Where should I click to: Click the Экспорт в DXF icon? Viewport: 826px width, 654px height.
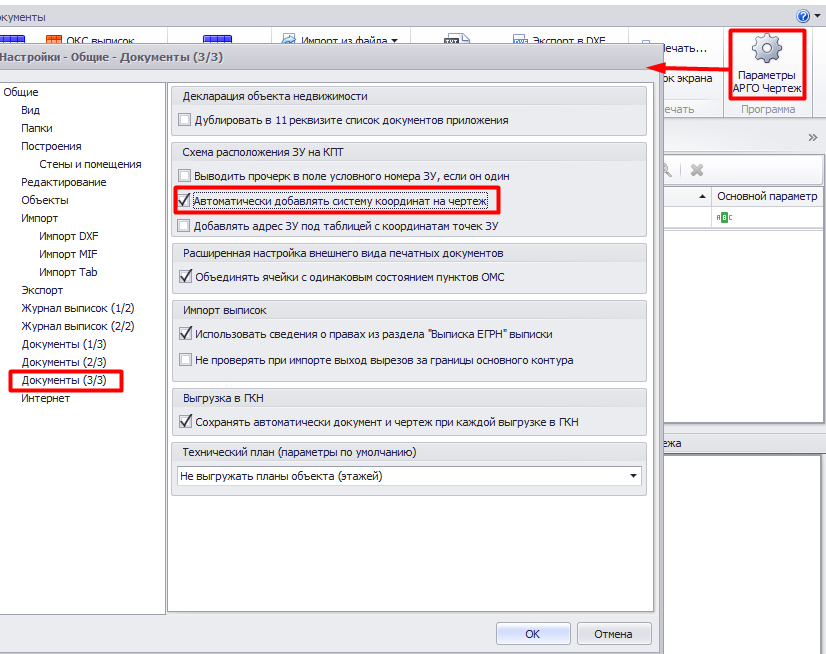click(520, 41)
